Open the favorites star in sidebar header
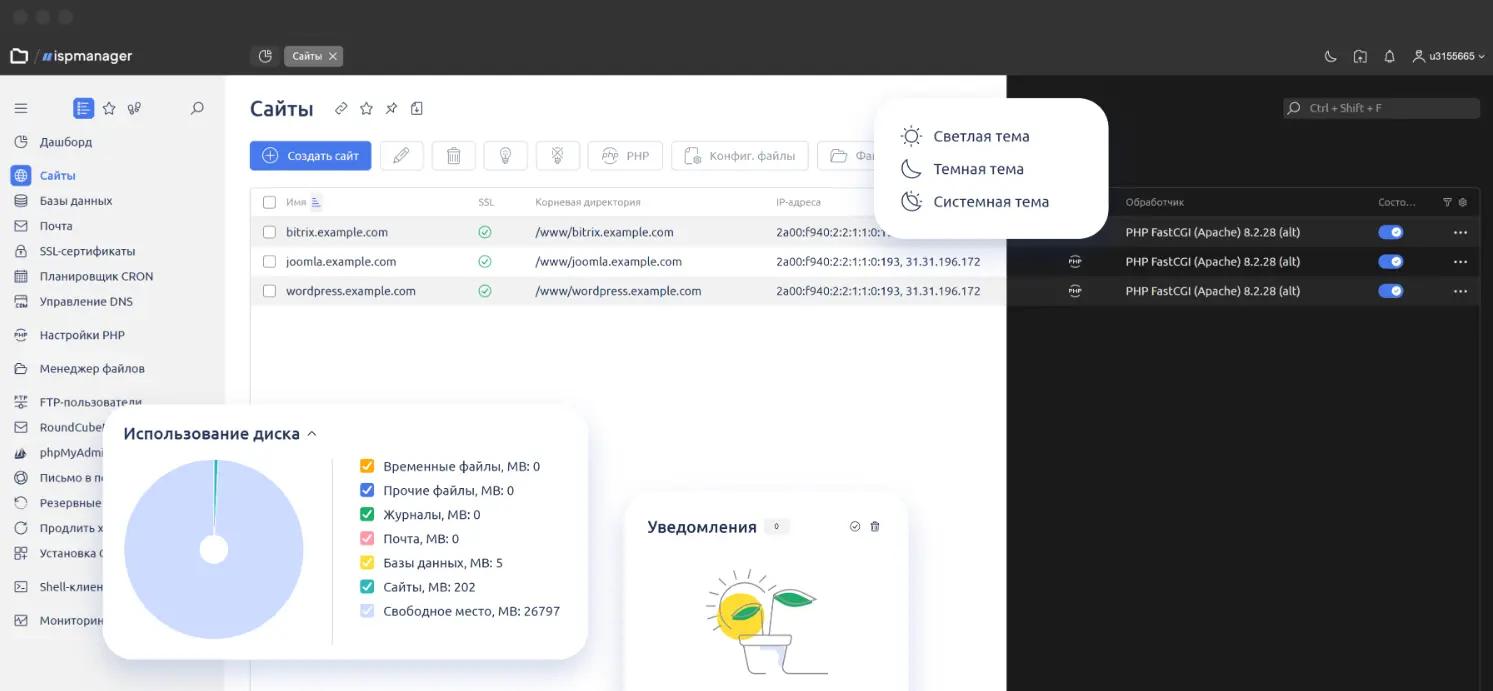Viewport: 1493px width, 691px height. (x=109, y=108)
